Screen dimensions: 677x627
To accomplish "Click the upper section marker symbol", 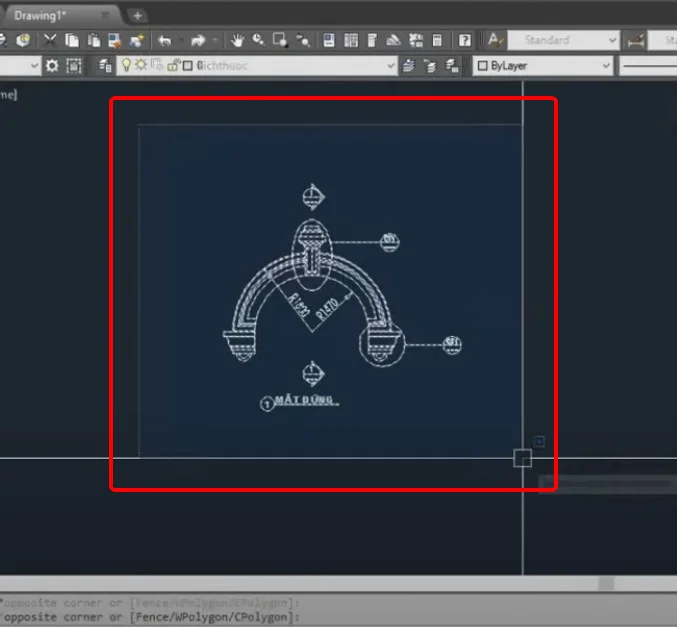I will pyautogui.click(x=313, y=197).
